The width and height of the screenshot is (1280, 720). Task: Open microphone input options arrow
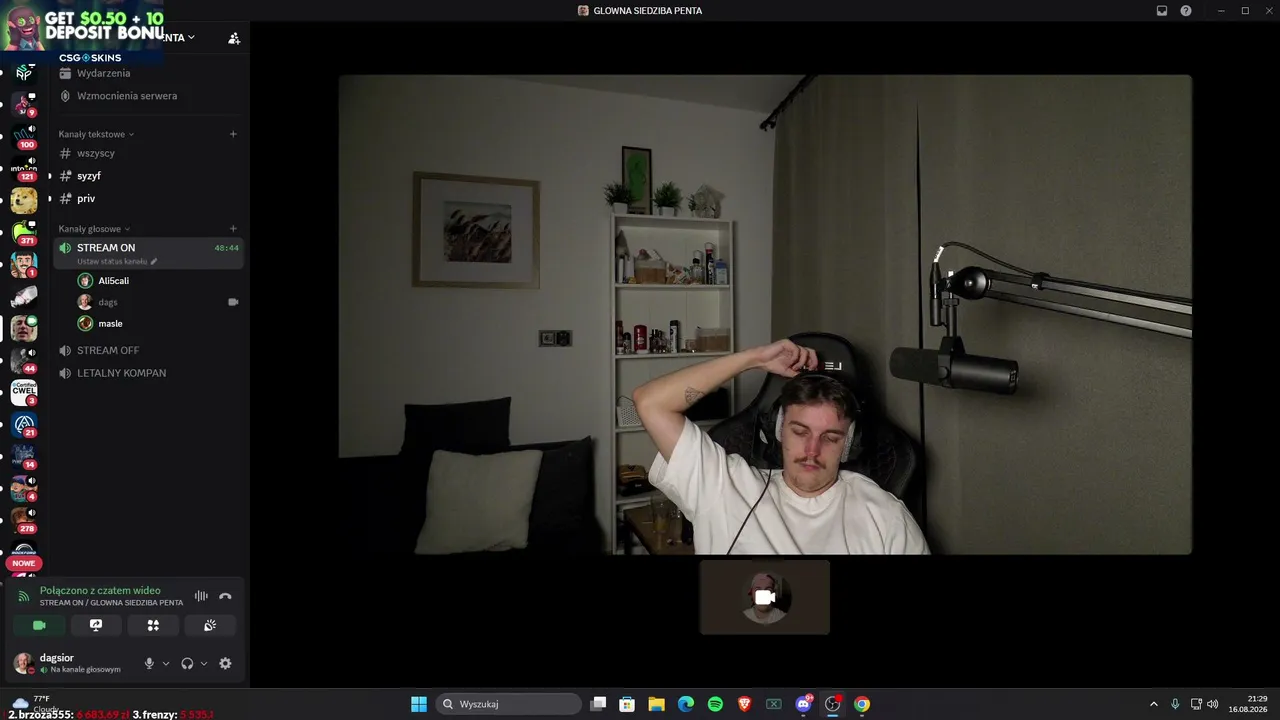(x=166, y=663)
